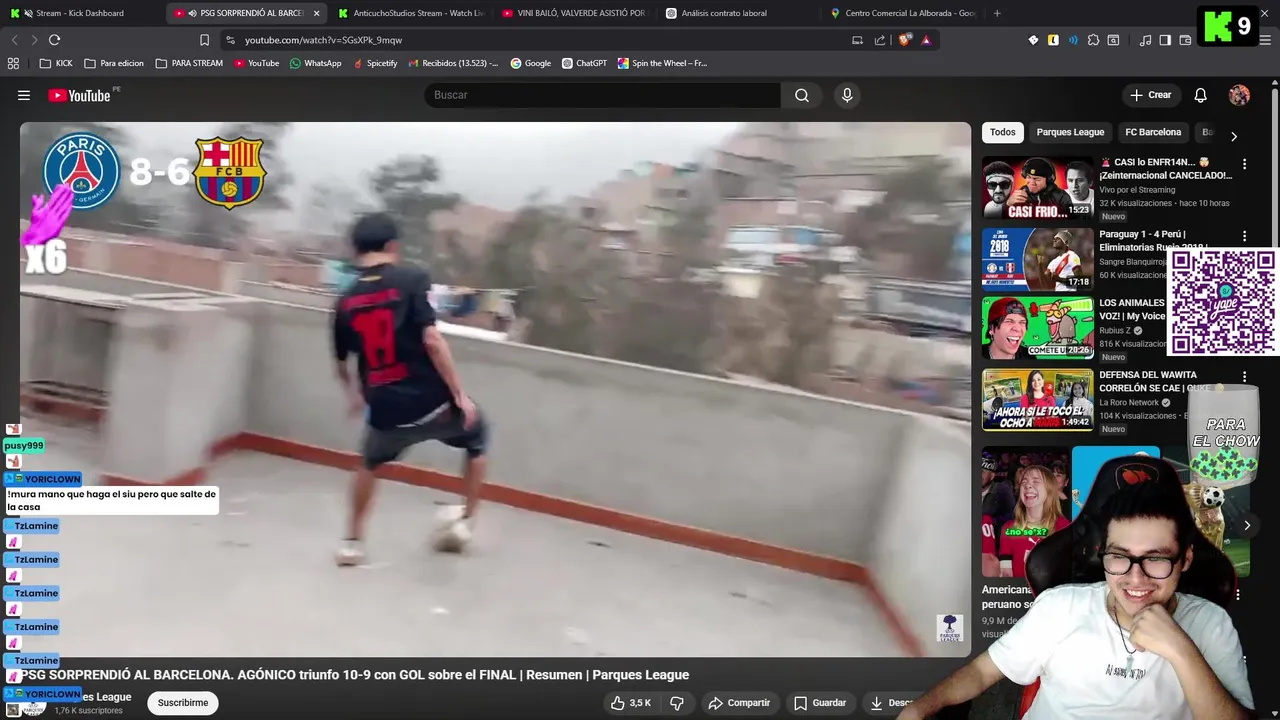The height and width of the screenshot is (720, 1280).
Task: Save the video with Guardar
Action: point(820,703)
